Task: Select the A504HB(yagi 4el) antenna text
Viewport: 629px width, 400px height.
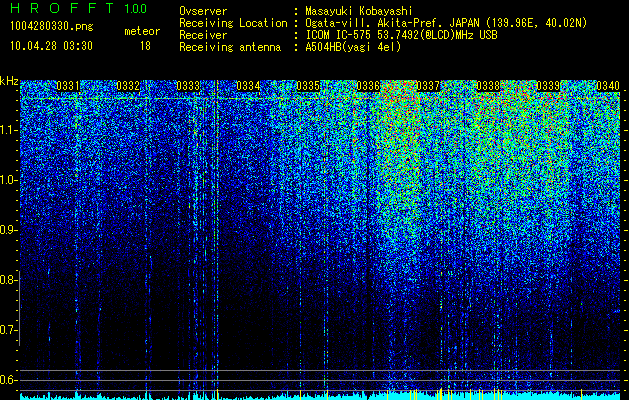Action: pyautogui.click(x=353, y=47)
